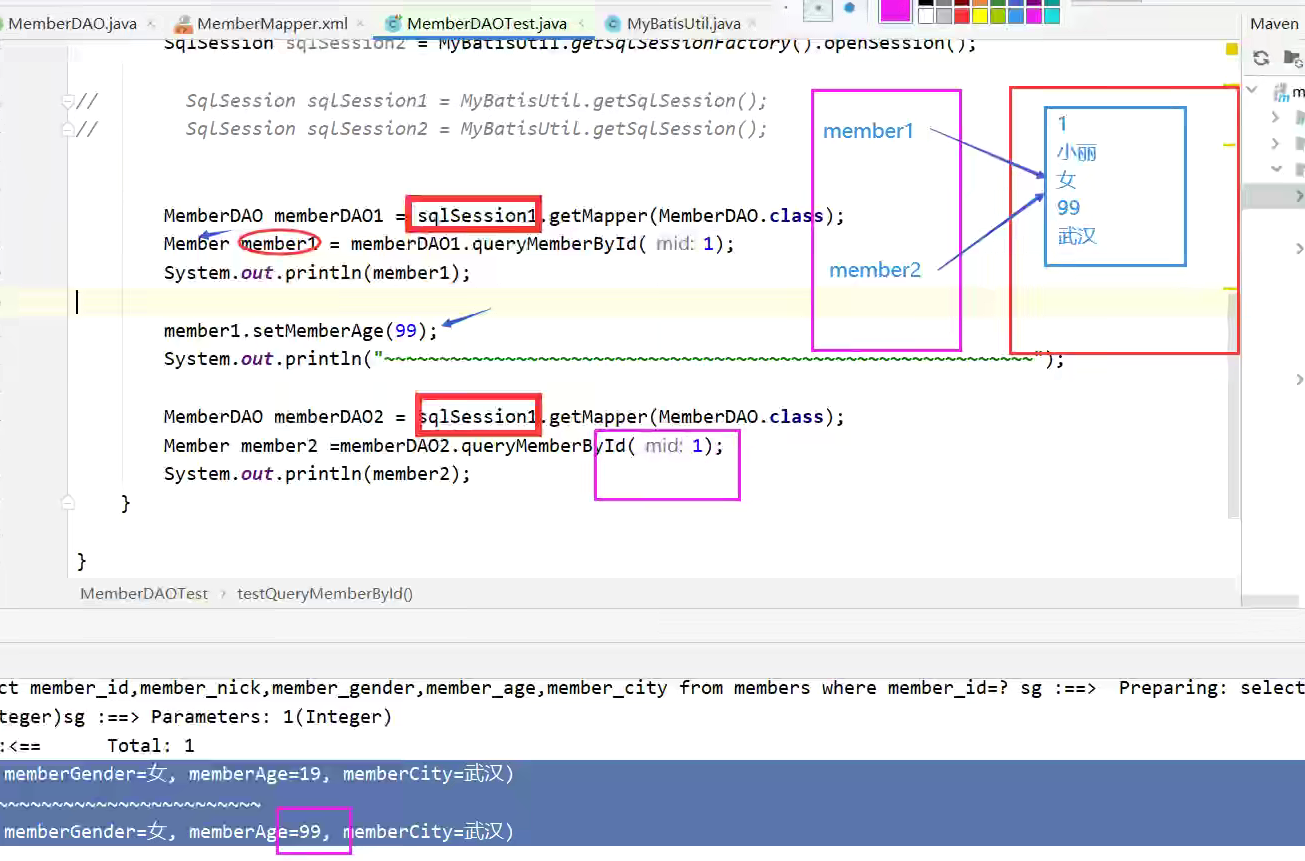The image size is (1305, 861).
Task: Expand the second child node in Maven tree
Action: click(1274, 143)
